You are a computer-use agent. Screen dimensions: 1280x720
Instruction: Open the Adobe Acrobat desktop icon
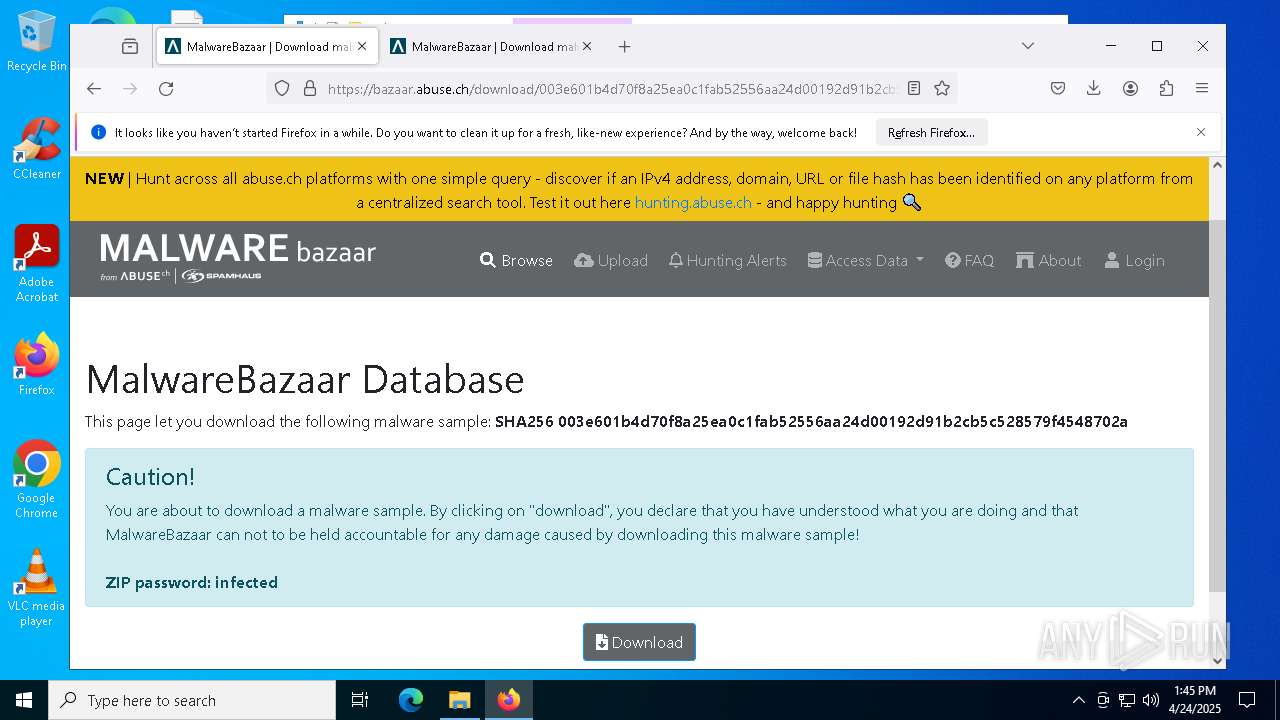click(37, 264)
